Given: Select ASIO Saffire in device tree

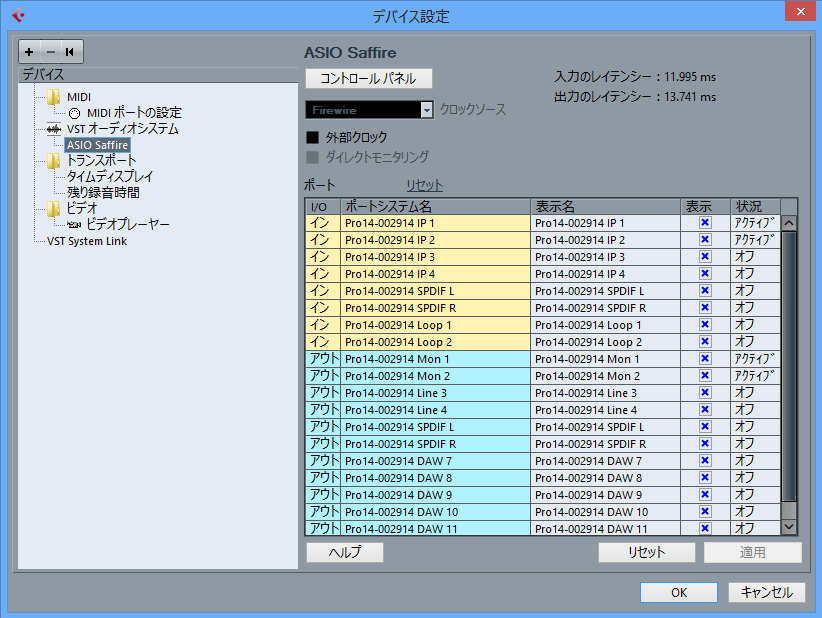Looking at the screenshot, I should click(x=98, y=145).
